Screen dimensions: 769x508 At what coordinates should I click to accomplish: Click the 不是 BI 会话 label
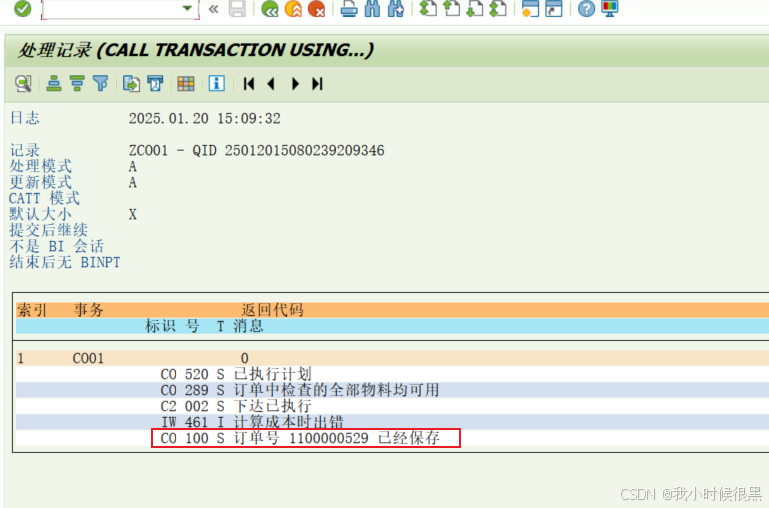pyautogui.click(x=56, y=246)
